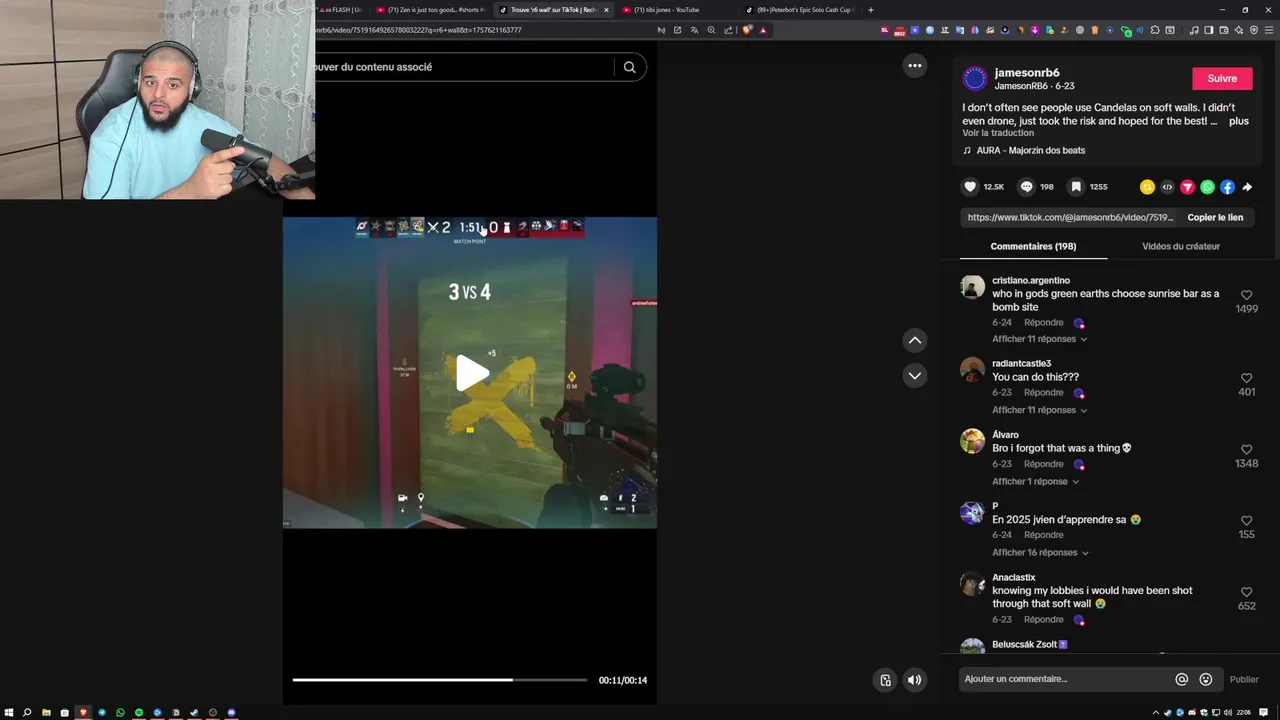Image resolution: width=1280 pixels, height=720 pixels.
Task: Open WhatsApp from the taskbar
Action: pyautogui.click(x=120, y=713)
